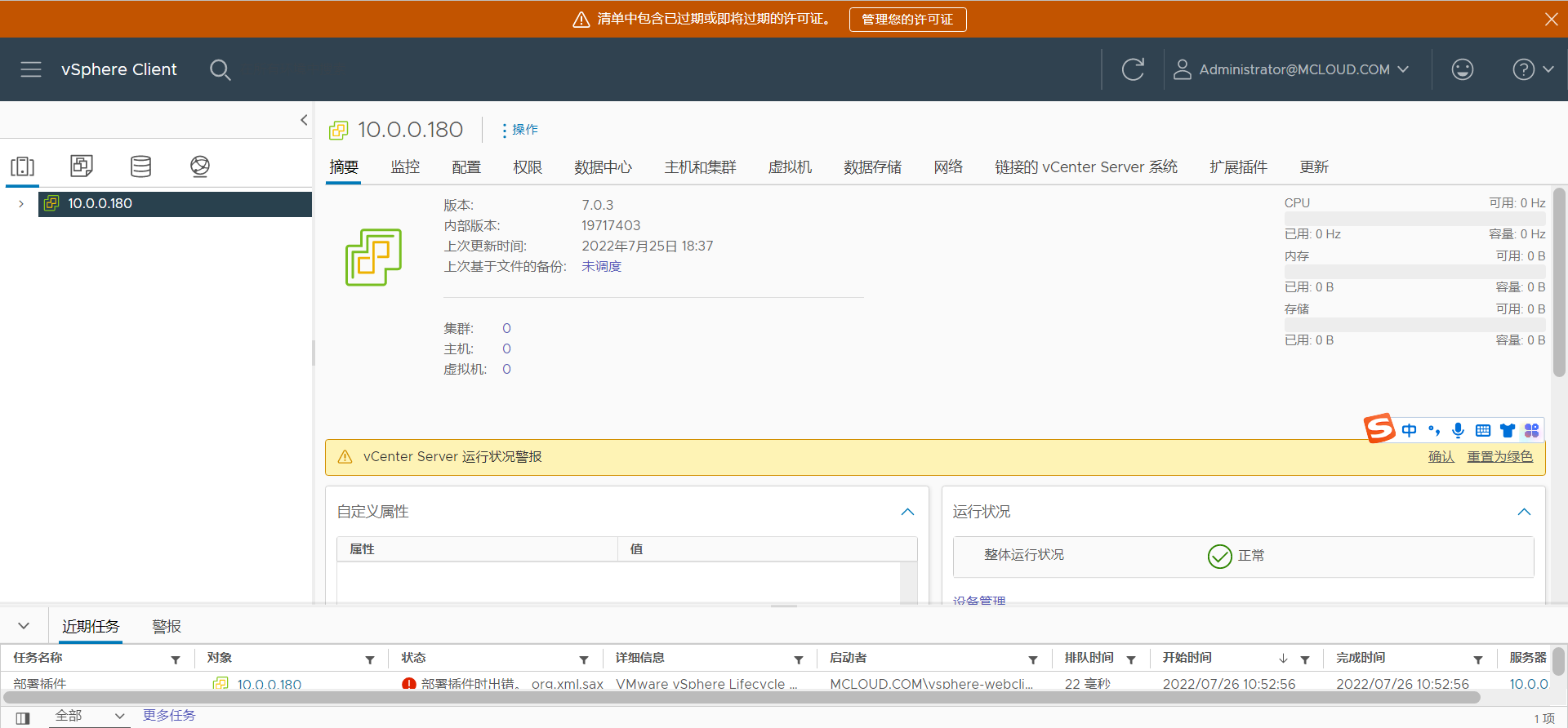Screen dimensions: 1568x728
Task: Click the cluster count 0 link
Action: (506, 329)
